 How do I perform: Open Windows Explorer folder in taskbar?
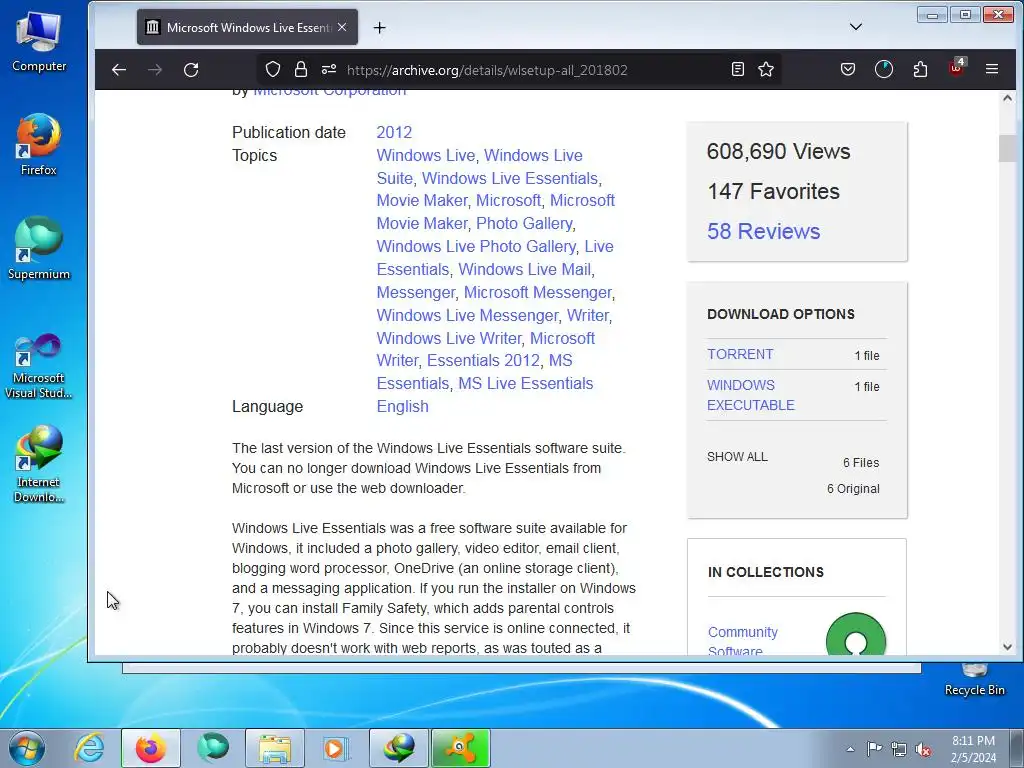click(275, 748)
